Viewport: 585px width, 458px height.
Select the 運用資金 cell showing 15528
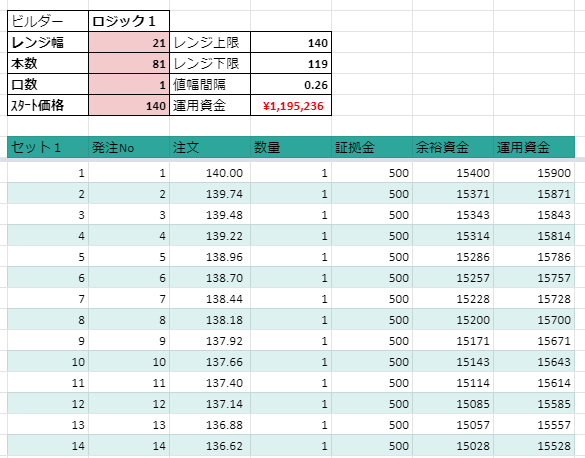click(x=534, y=445)
